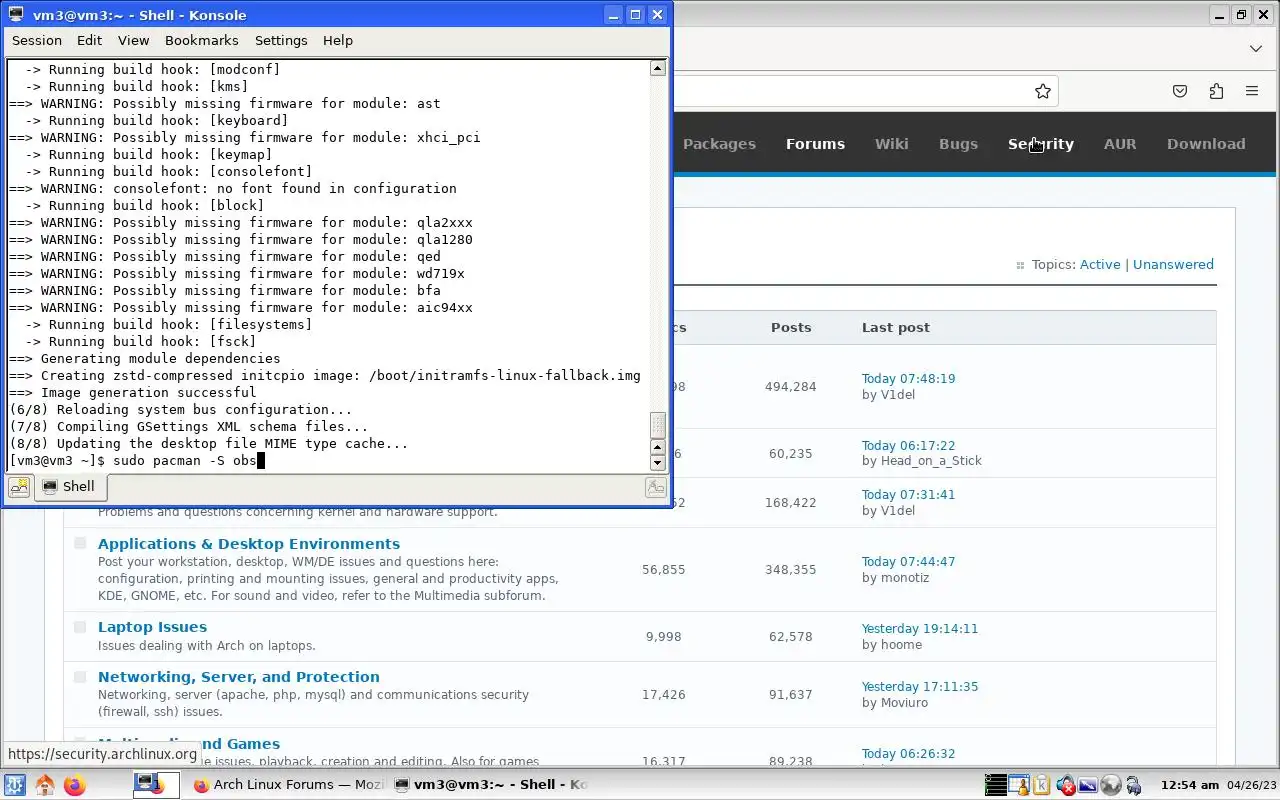Click the Laptop Issues forum status icon
This screenshot has width=1280, height=800.
pyautogui.click(x=80, y=627)
